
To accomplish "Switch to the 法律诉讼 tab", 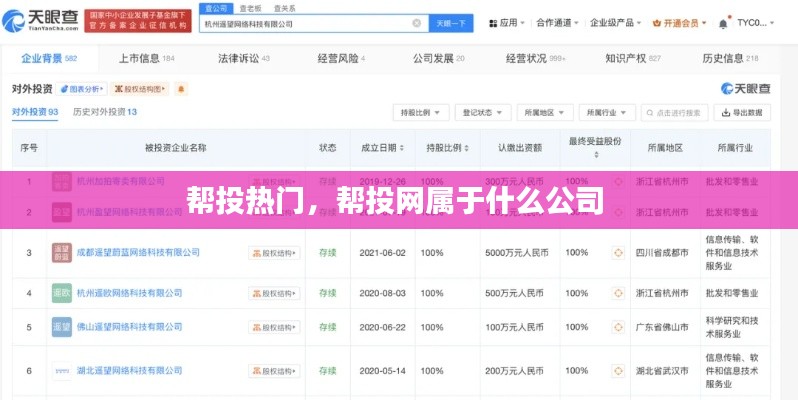I will pos(238,59).
